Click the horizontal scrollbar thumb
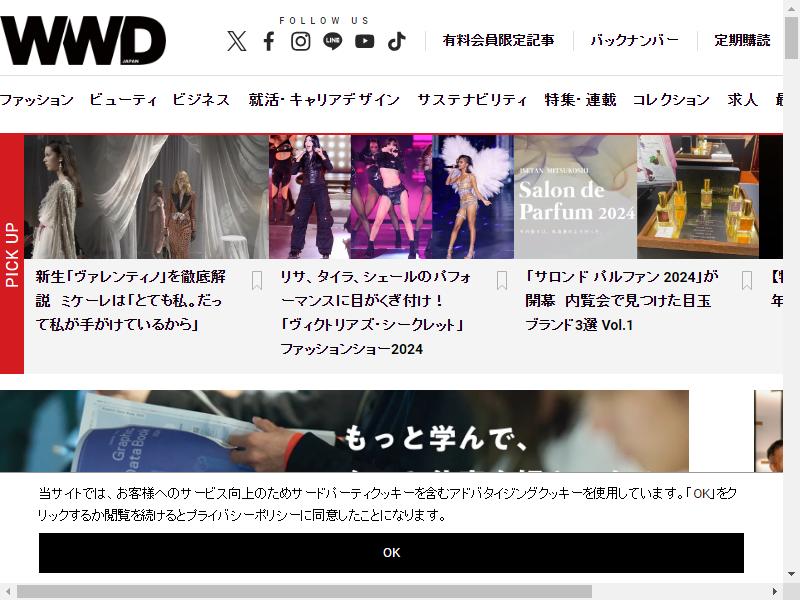The width and height of the screenshot is (800, 600). tap(304, 592)
